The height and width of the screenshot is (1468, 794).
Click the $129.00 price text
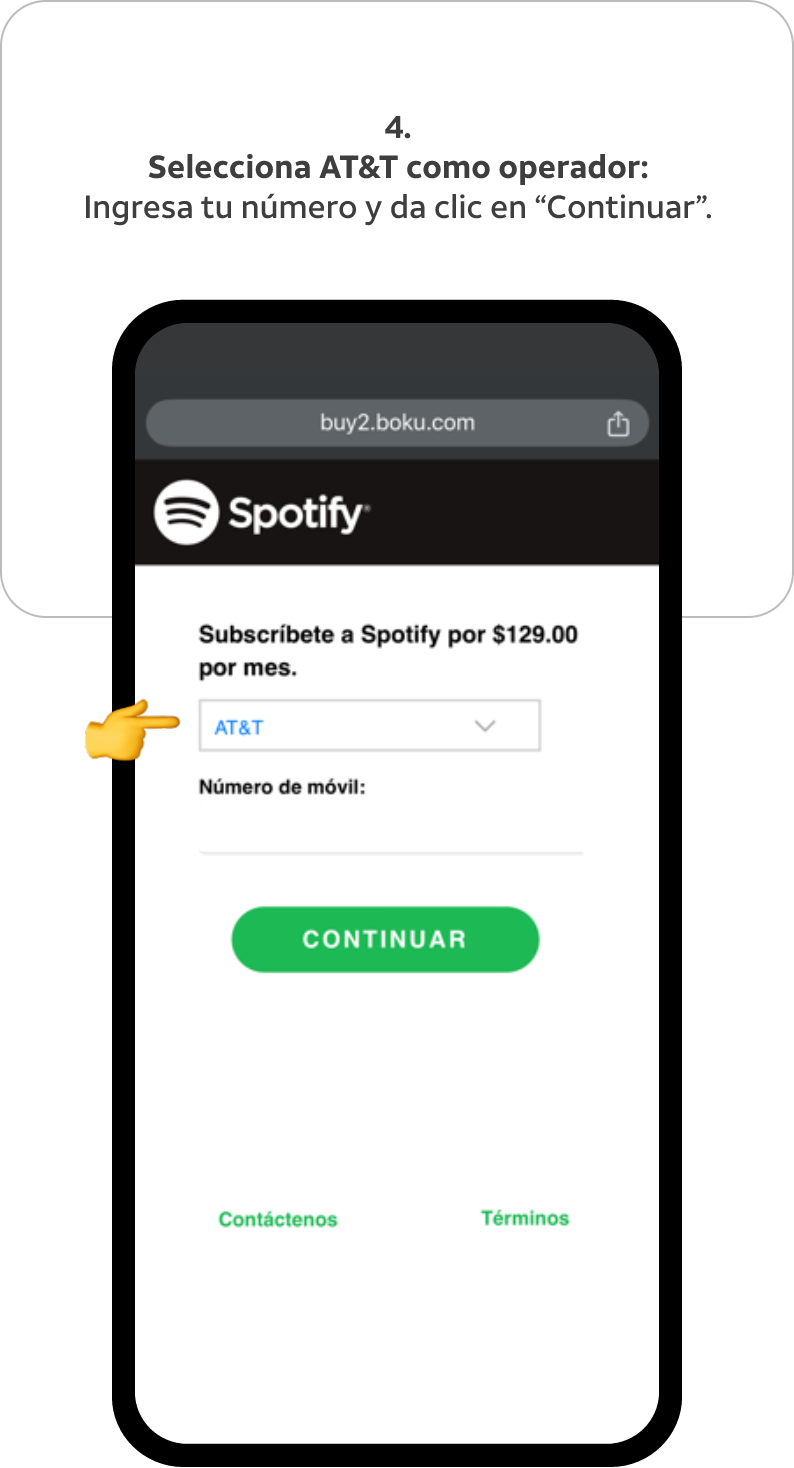click(535, 634)
